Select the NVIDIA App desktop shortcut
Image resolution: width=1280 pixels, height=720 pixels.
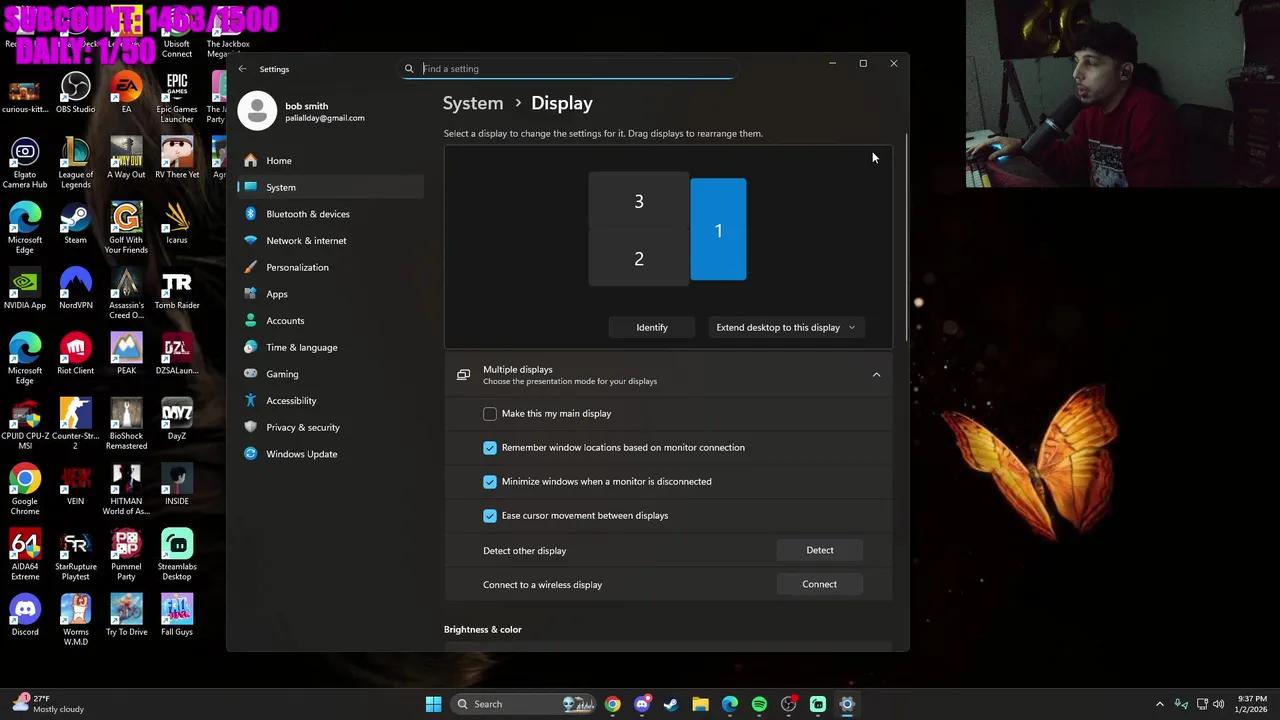[25, 289]
